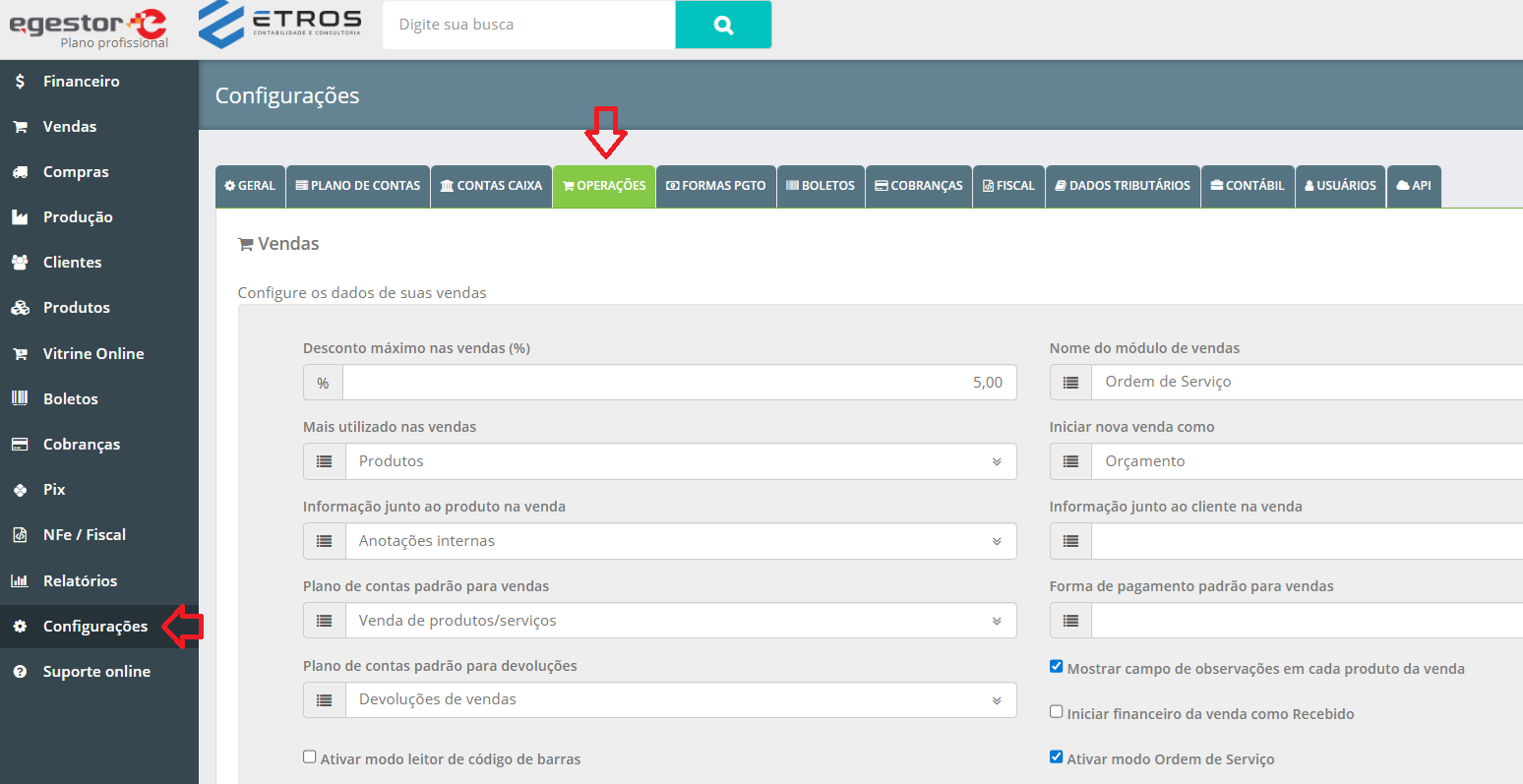Edit the 'Nome do módulo de vendas' field
This screenshot has height=784, width=1523.
[1307, 382]
